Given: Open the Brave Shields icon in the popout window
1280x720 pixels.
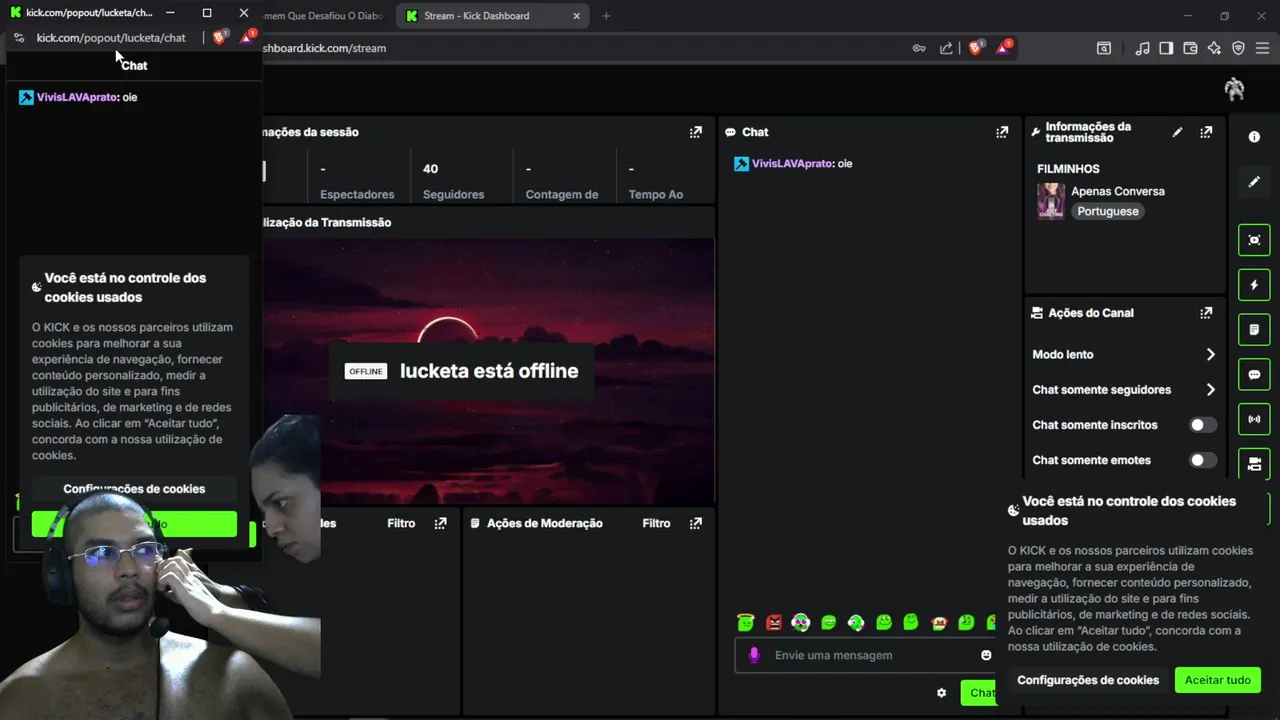Looking at the screenshot, I should (x=220, y=37).
